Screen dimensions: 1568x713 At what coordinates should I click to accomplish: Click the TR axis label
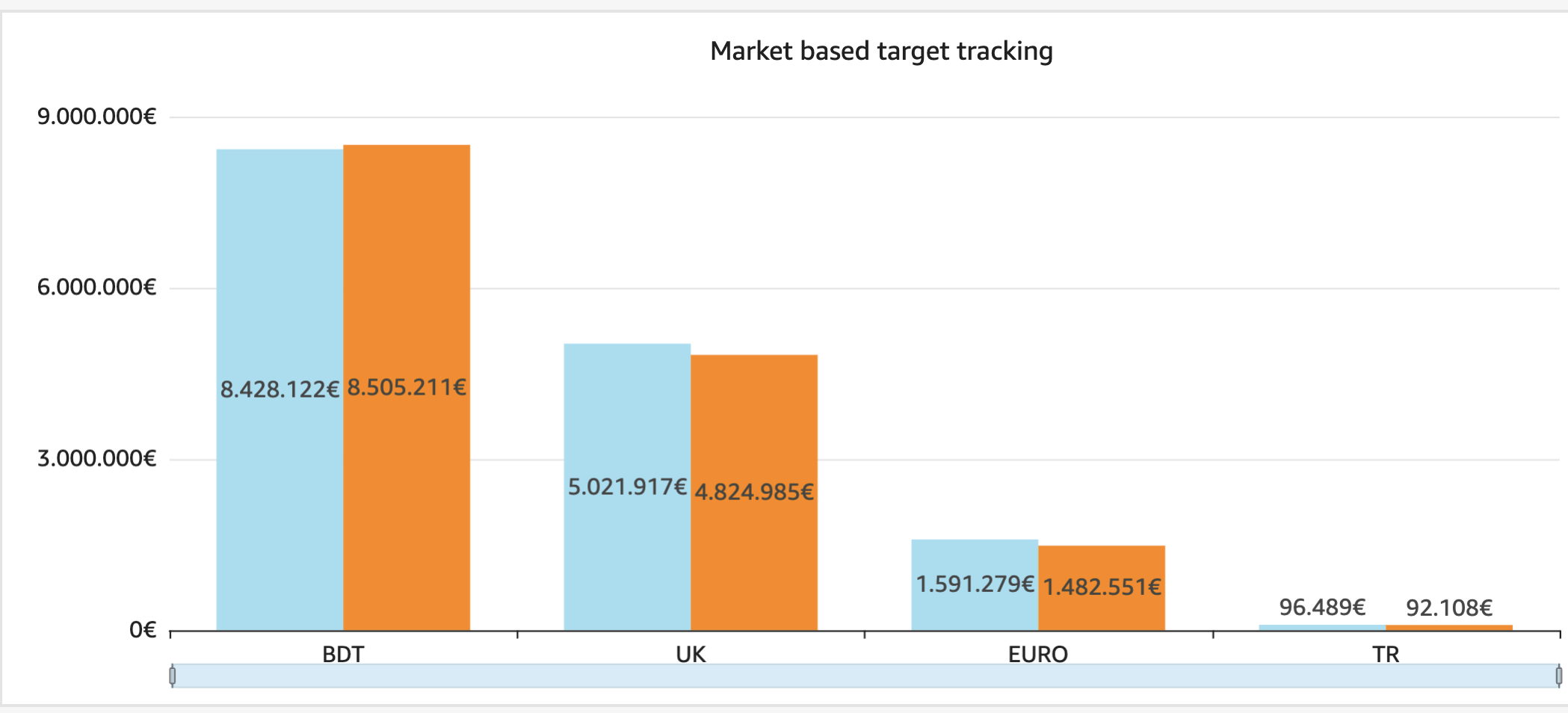[x=1386, y=654]
